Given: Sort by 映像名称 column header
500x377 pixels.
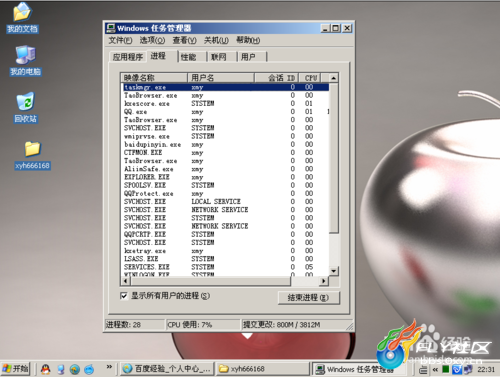Looking at the screenshot, I should click(x=154, y=78).
